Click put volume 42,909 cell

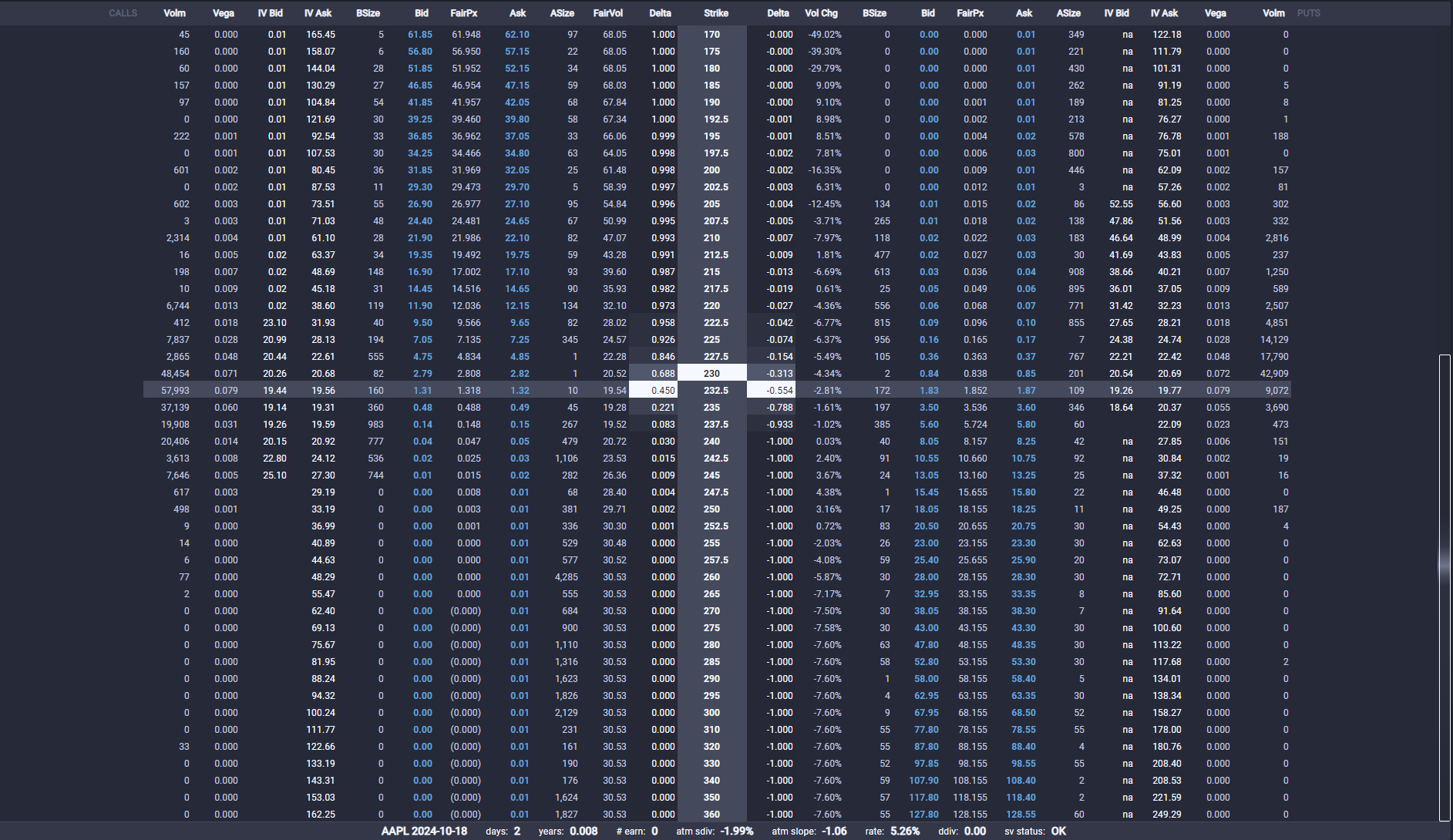coord(1274,374)
